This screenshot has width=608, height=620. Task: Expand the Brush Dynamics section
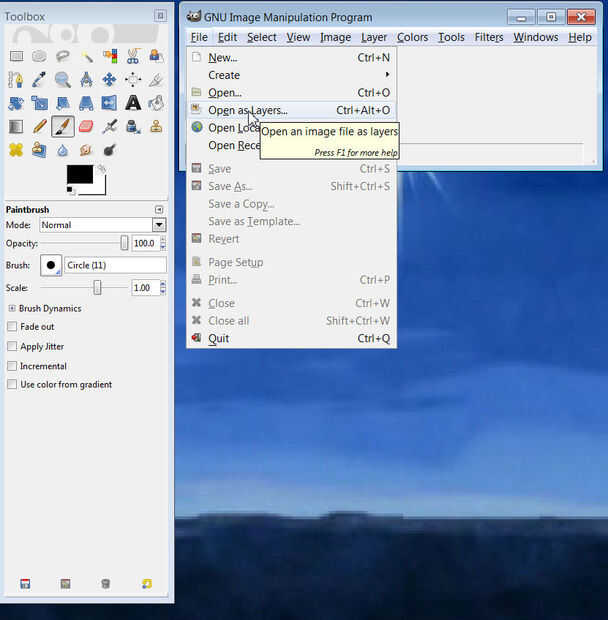click(x=12, y=308)
